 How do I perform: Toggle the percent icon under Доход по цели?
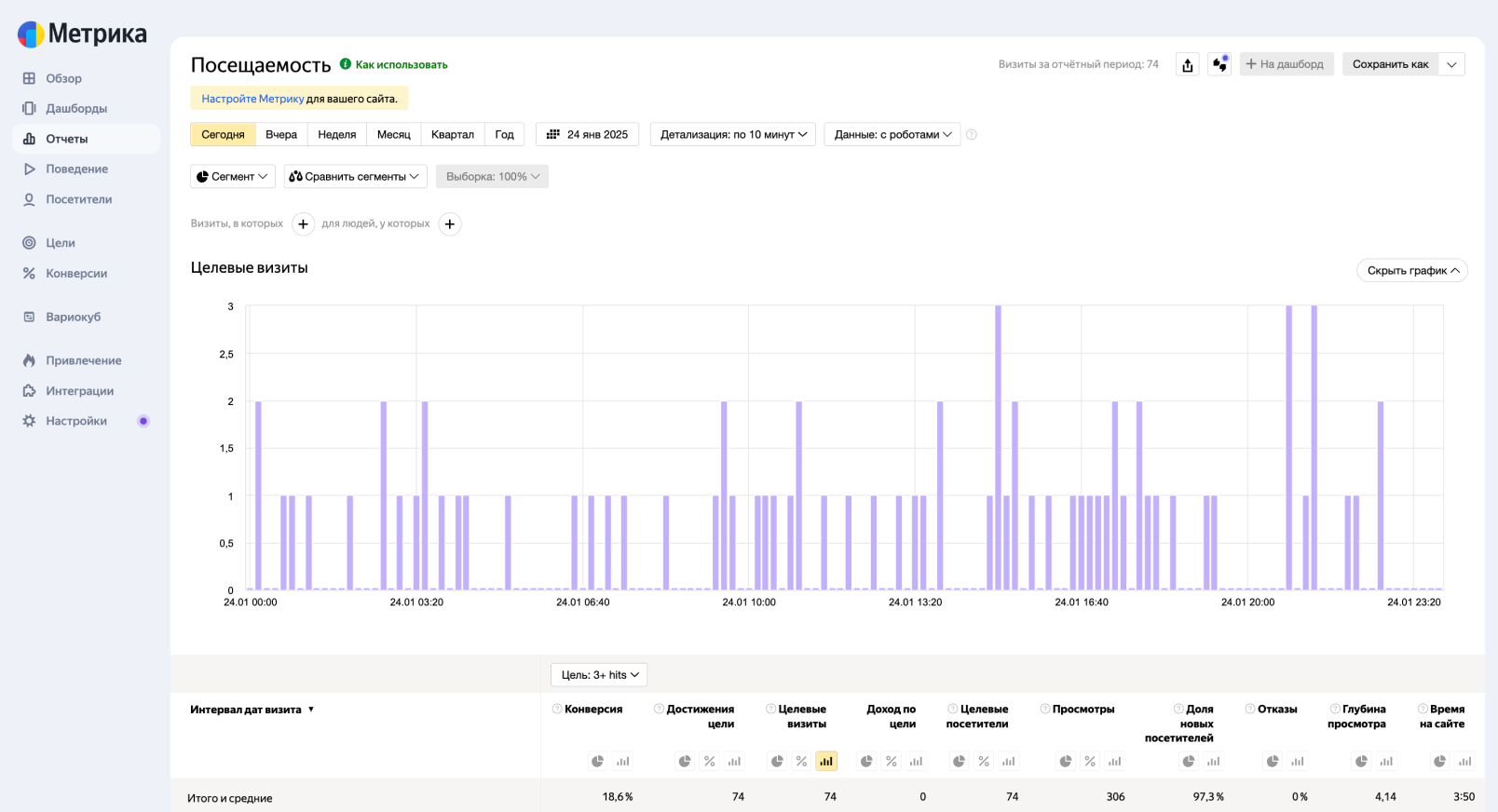892,762
